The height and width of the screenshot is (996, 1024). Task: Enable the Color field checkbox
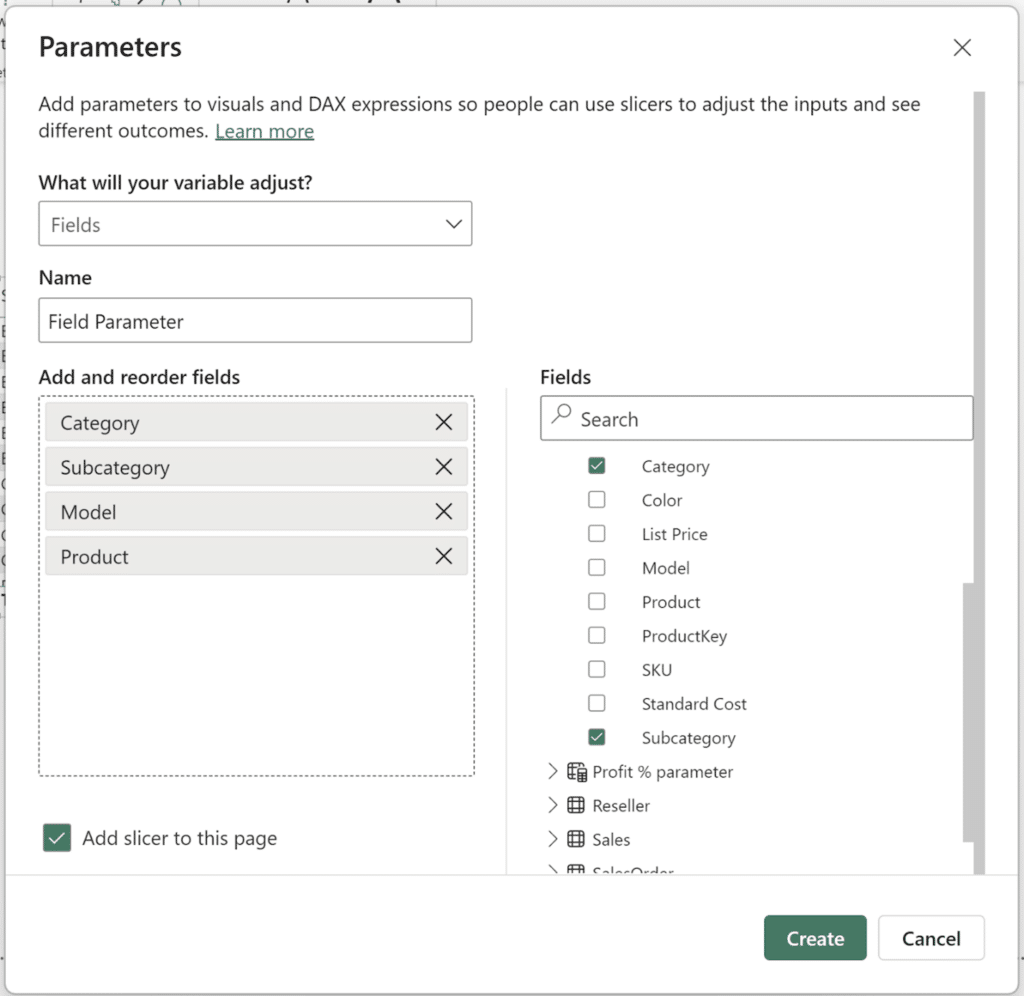(597, 499)
